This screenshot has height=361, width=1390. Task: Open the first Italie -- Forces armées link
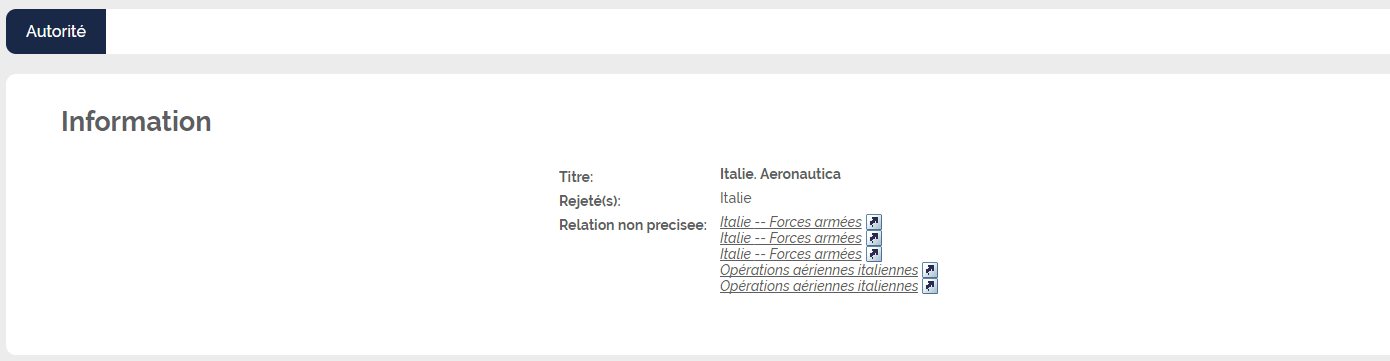(791, 222)
